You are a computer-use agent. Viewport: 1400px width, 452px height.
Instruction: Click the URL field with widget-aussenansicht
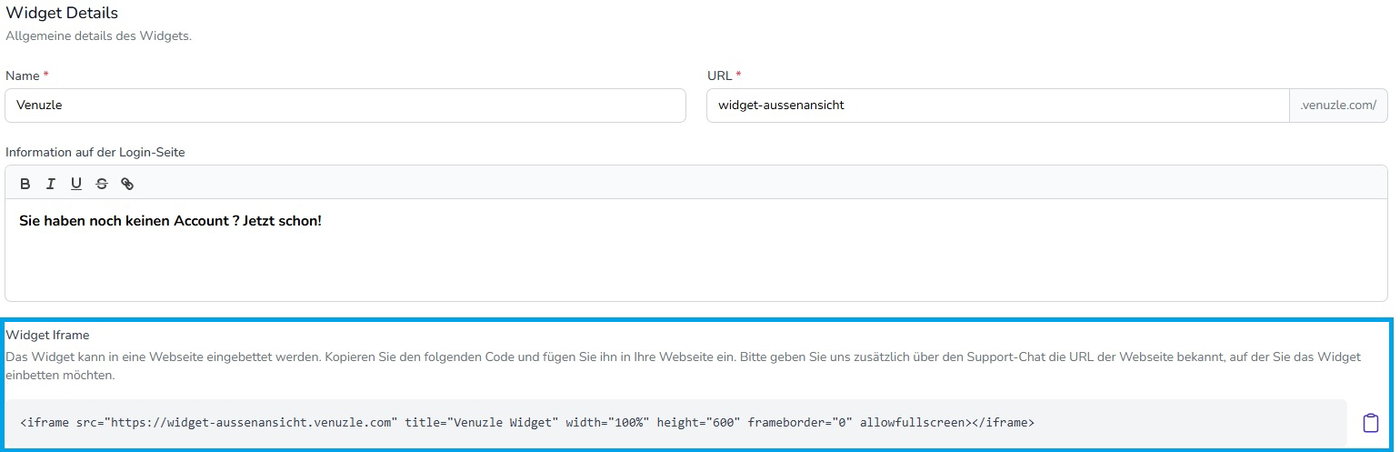[x=997, y=105]
